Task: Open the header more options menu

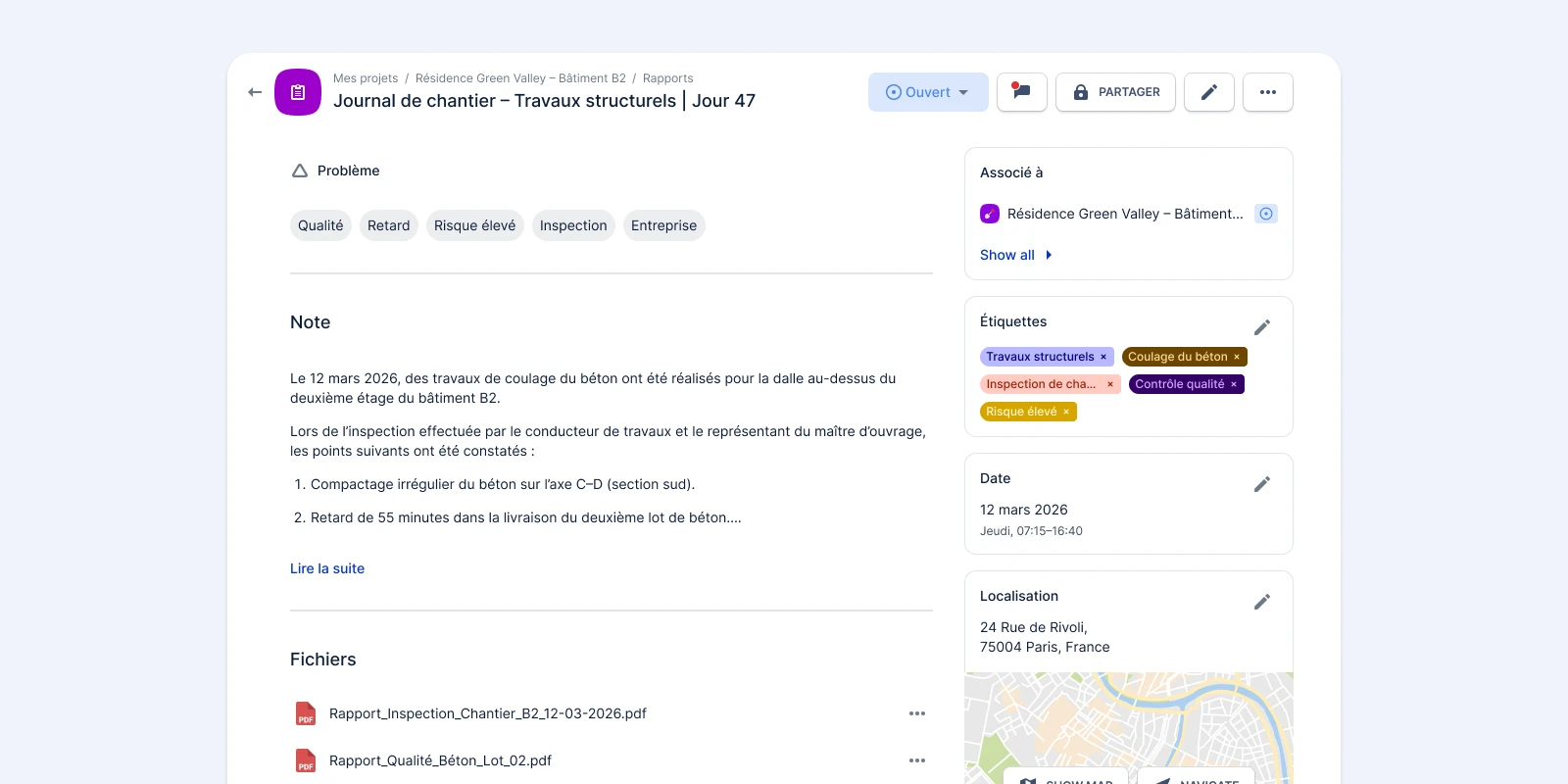Action: 1268,92
